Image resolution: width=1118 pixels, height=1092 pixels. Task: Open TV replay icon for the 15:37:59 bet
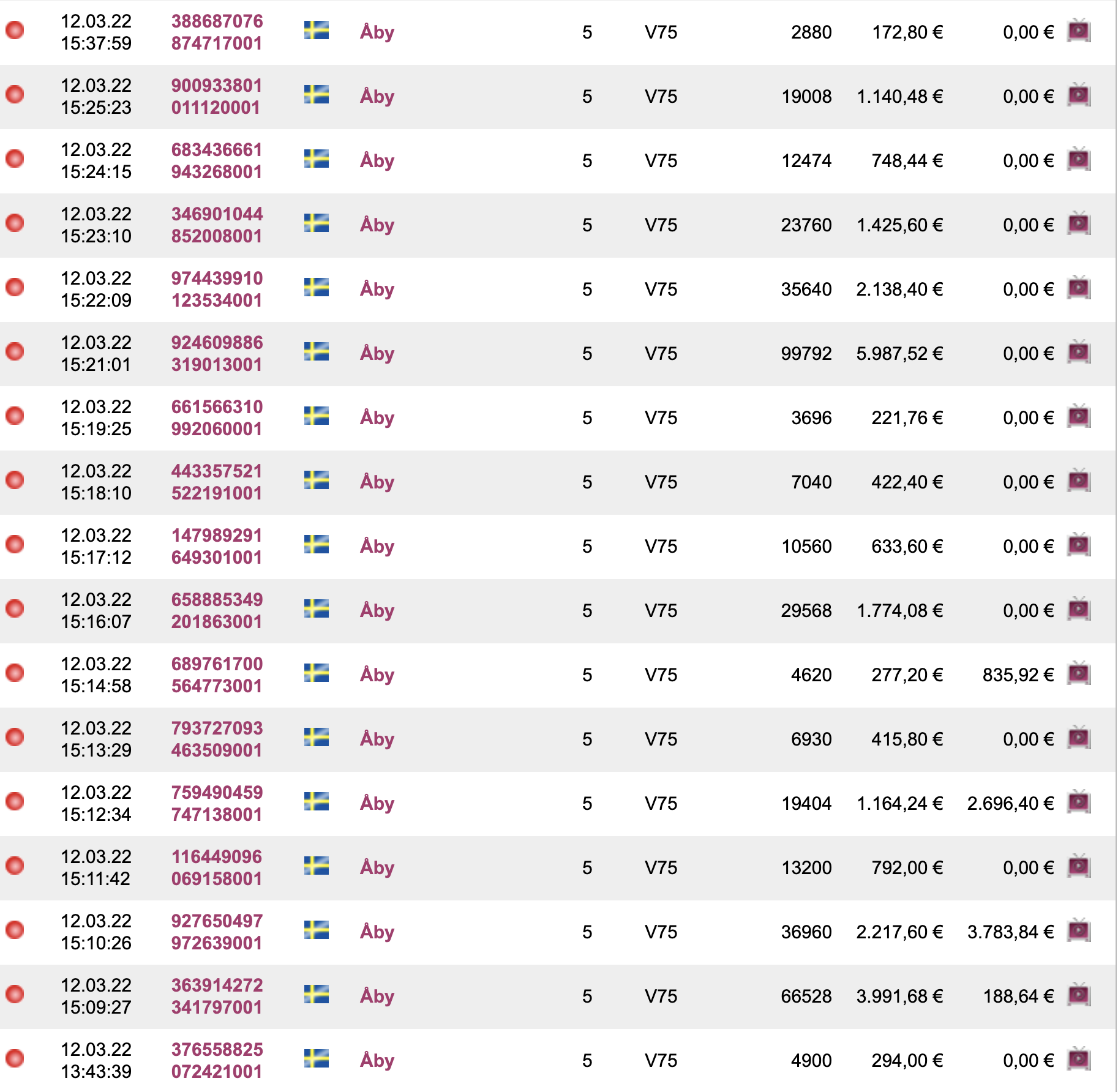click(x=1079, y=31)
